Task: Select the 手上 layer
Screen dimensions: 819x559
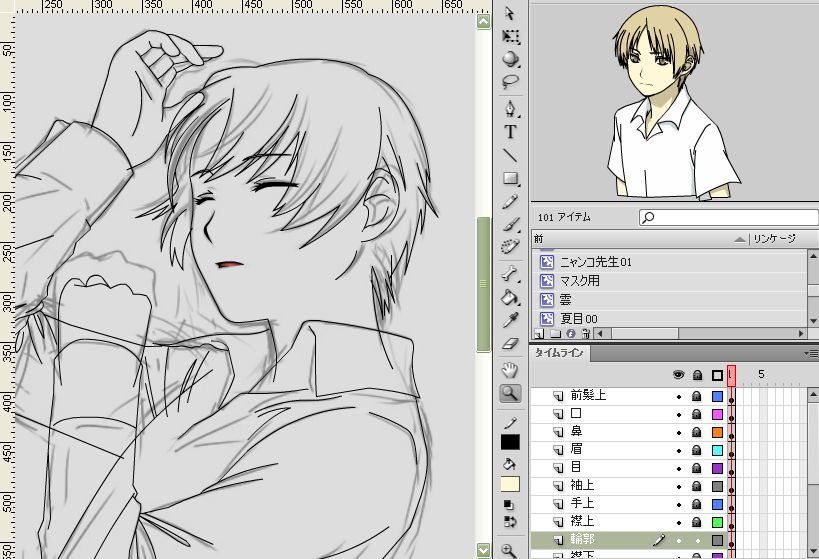Action: [x=582, y=503]
